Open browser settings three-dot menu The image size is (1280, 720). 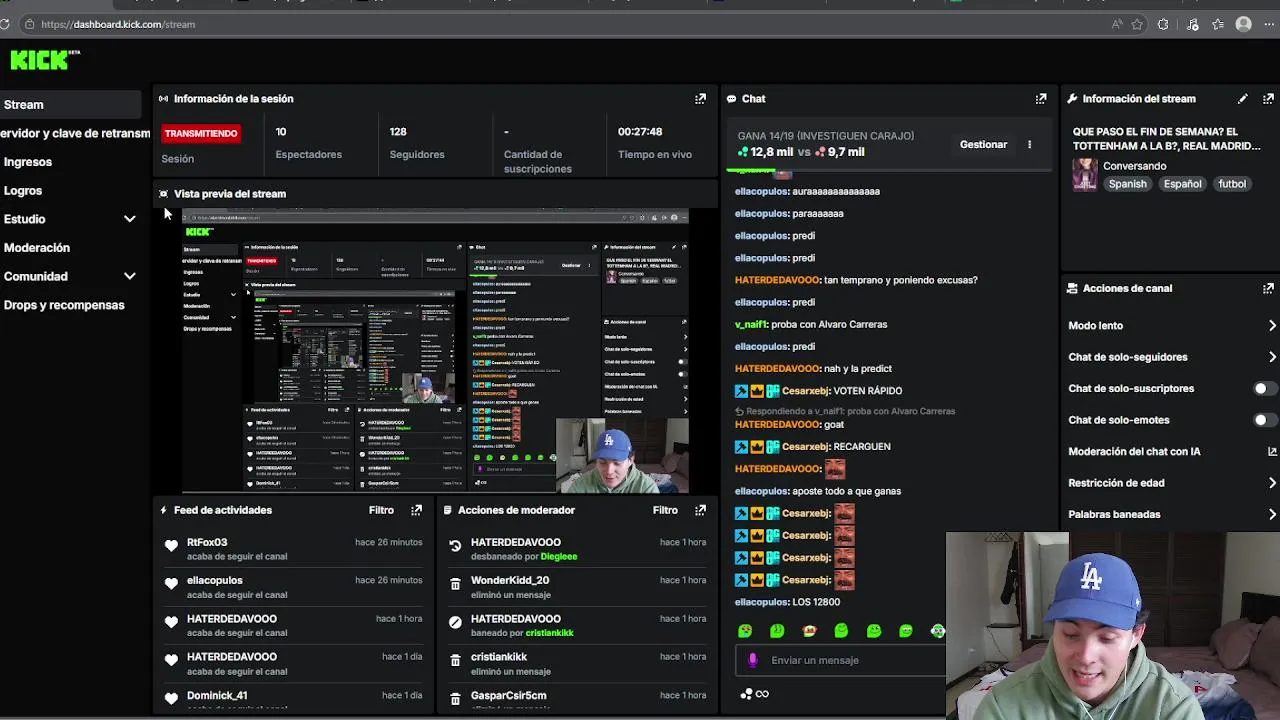[x=1269, y=24]
